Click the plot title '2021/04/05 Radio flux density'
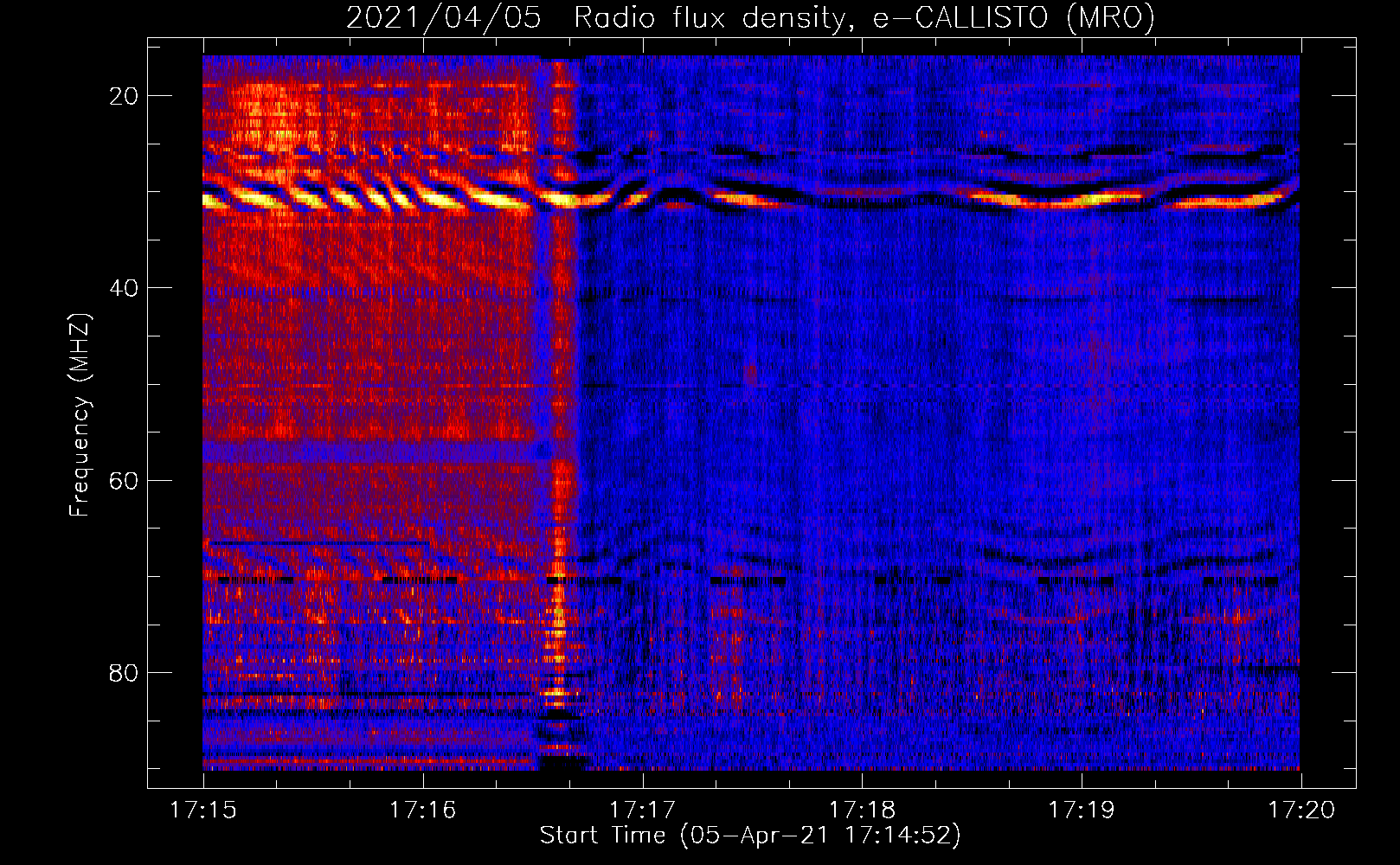The image size is (1400, 865). click(750, 18)
